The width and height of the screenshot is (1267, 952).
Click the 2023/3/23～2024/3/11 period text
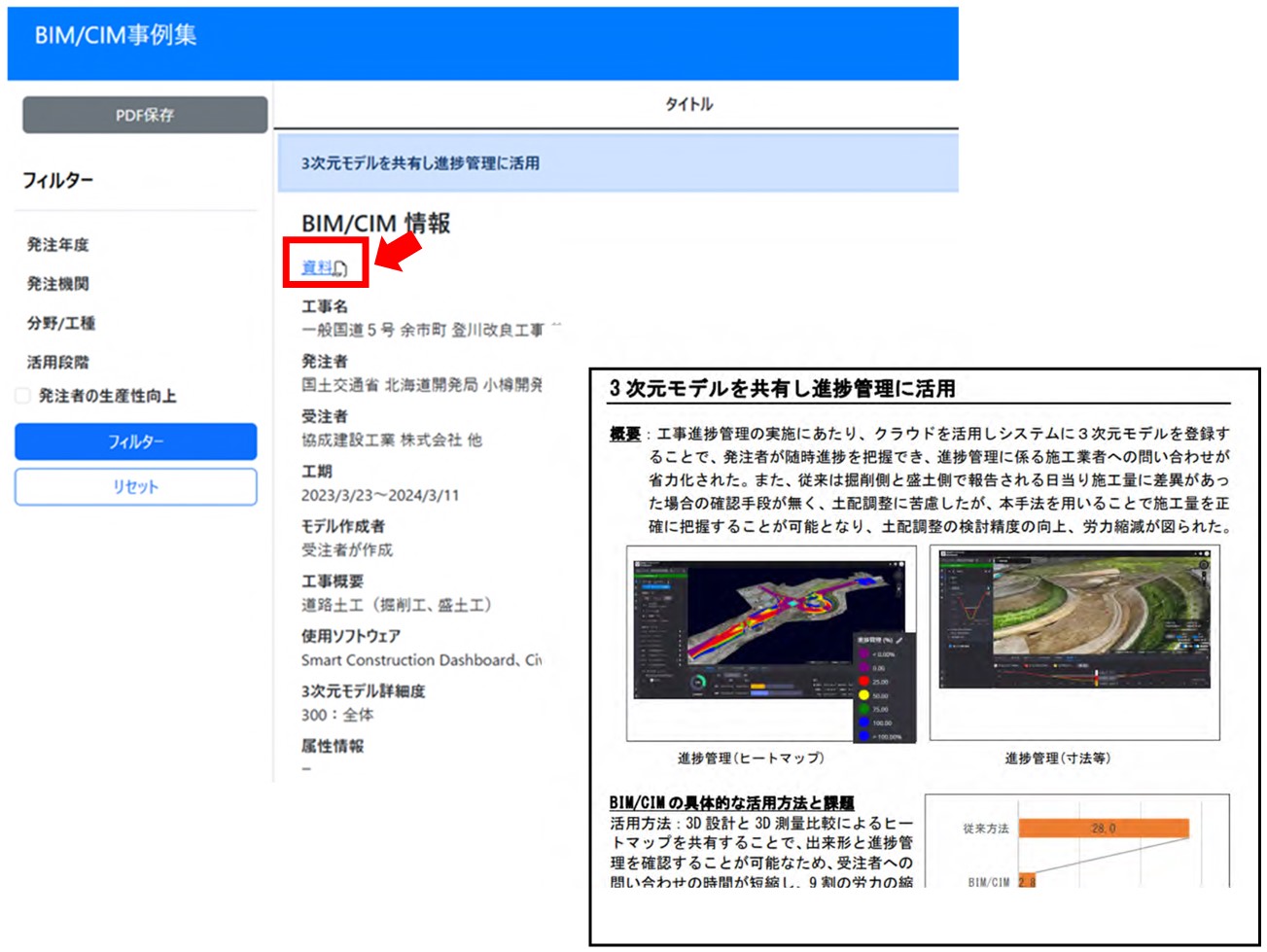380,495
